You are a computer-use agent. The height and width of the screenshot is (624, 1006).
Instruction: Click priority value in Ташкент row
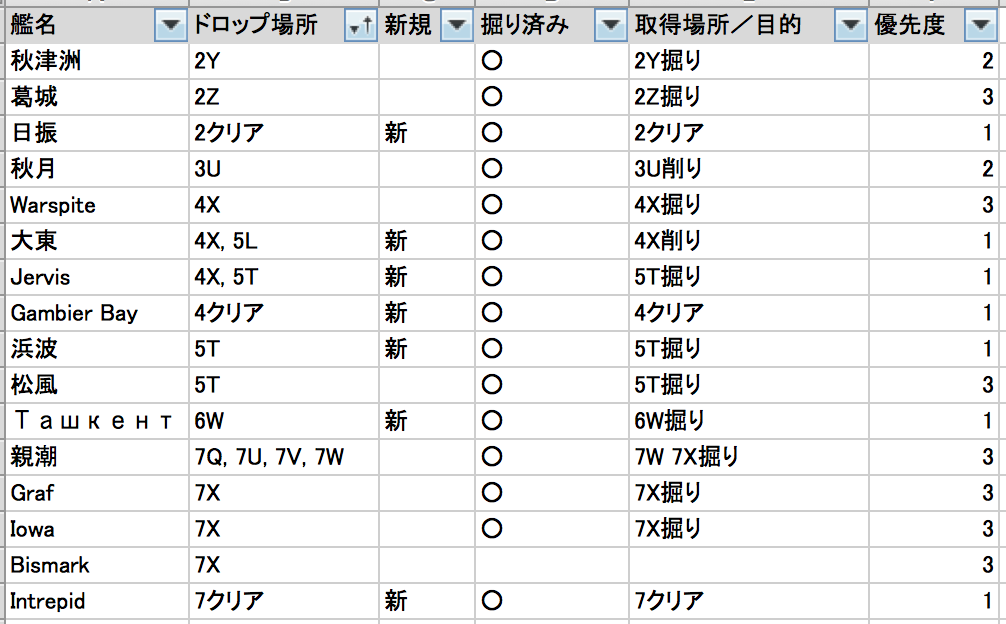coord(989,421)
